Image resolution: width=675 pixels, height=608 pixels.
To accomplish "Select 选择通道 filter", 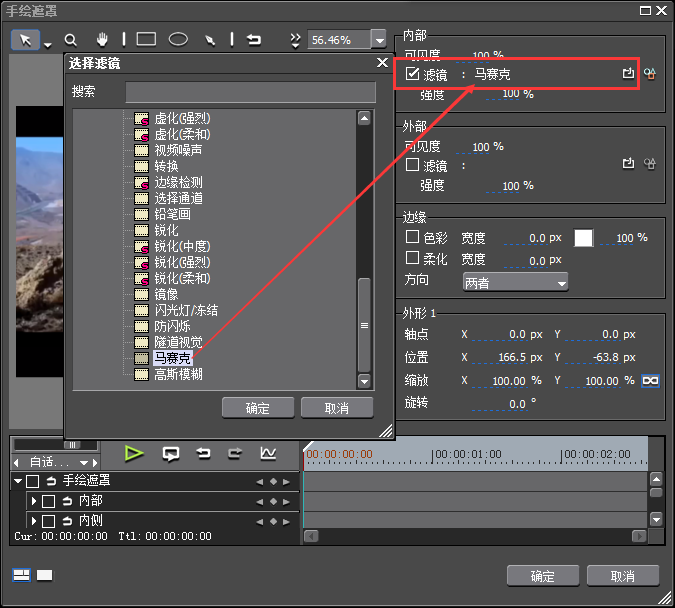I will (x=178, y=199).
